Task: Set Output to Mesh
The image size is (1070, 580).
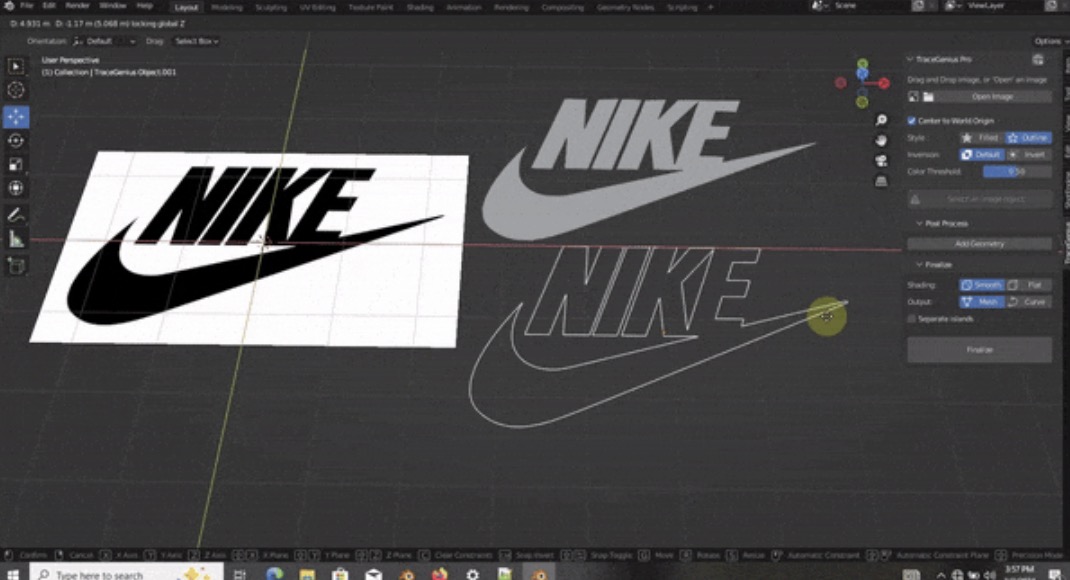Action: click(x=981, y=302)
